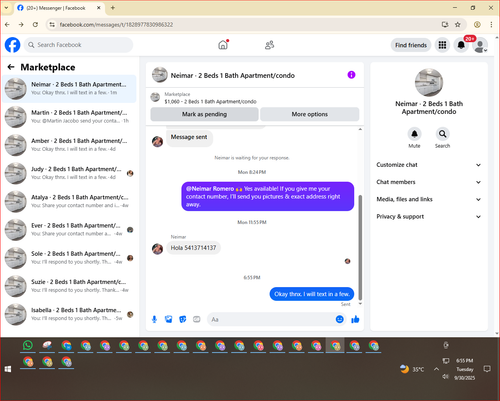Screen dimensions: 500x401
Task: Open the $1,060 Marketplace listing link
Action: (210, 101)
